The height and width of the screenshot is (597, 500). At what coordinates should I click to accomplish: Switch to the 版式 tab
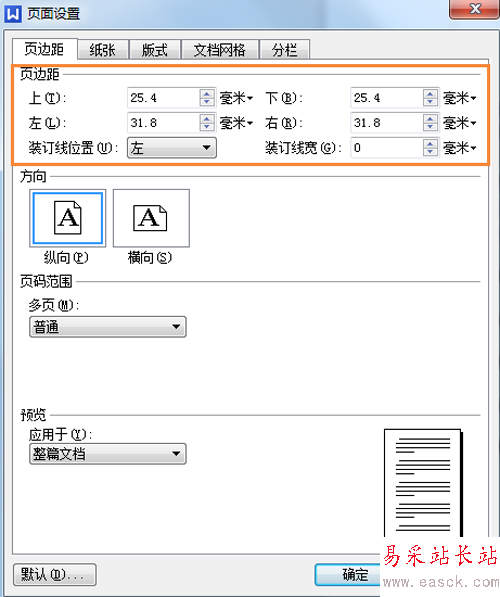tap(155, 50)
